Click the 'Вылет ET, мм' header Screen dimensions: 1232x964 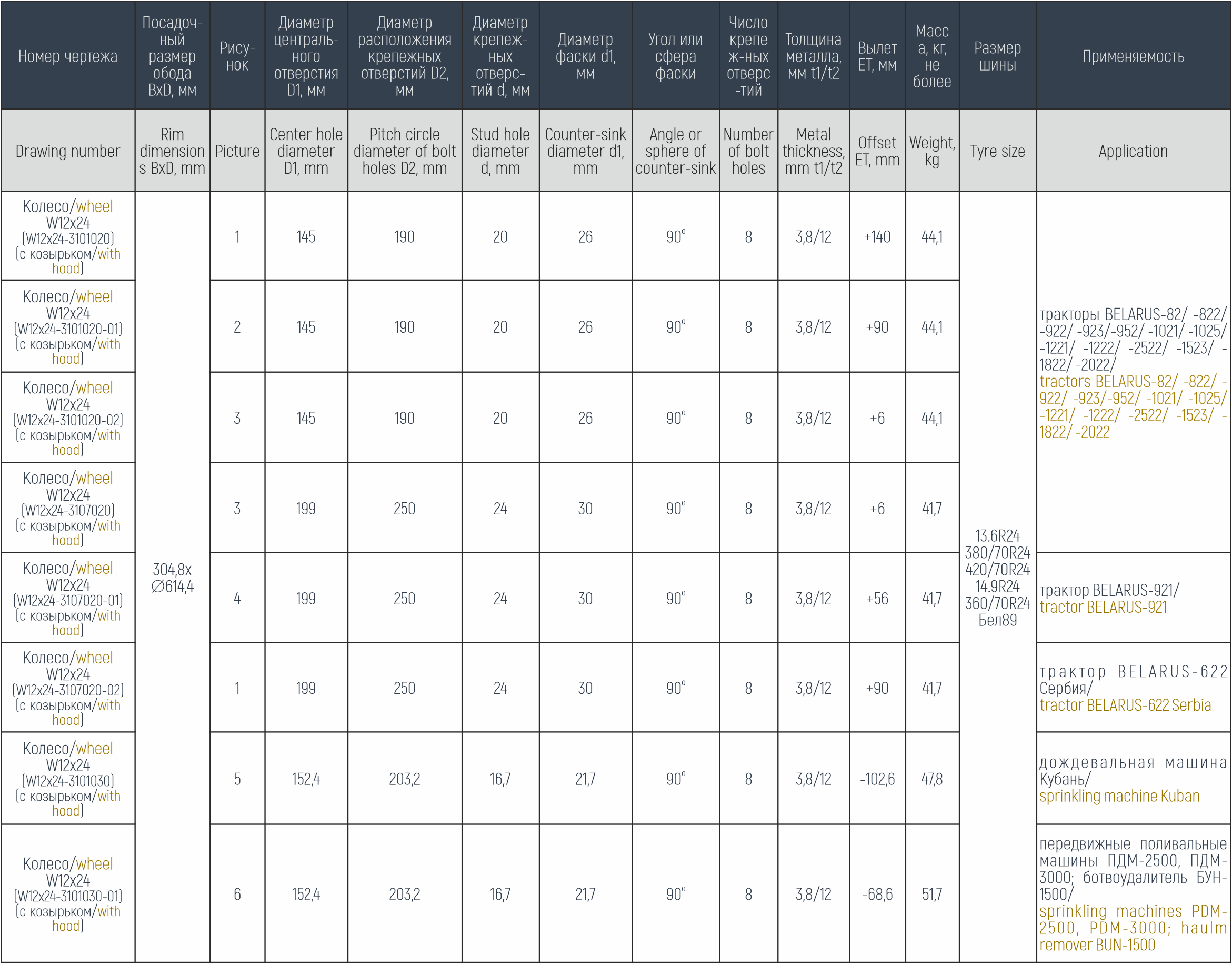(x=877, y=56)
